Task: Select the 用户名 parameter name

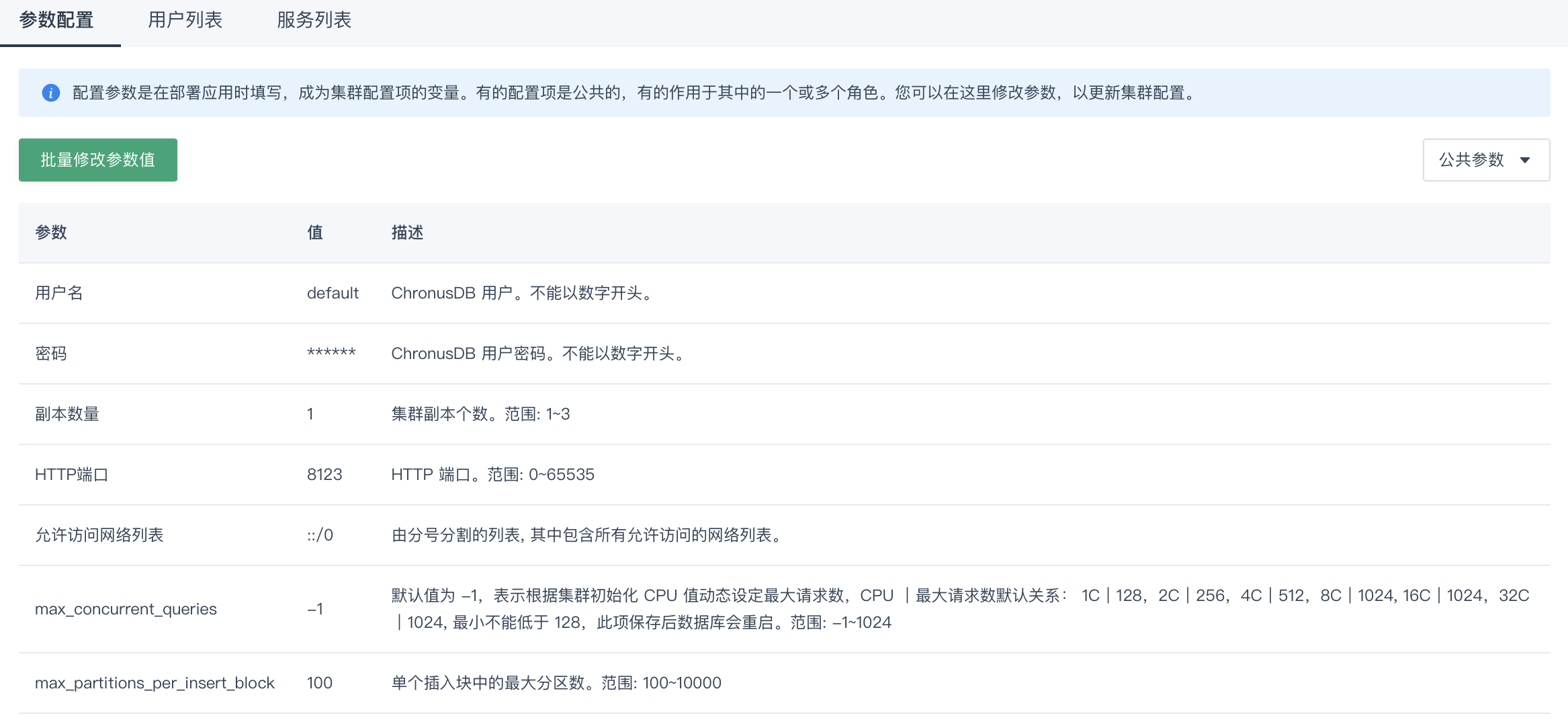Action: coord(59,293)
